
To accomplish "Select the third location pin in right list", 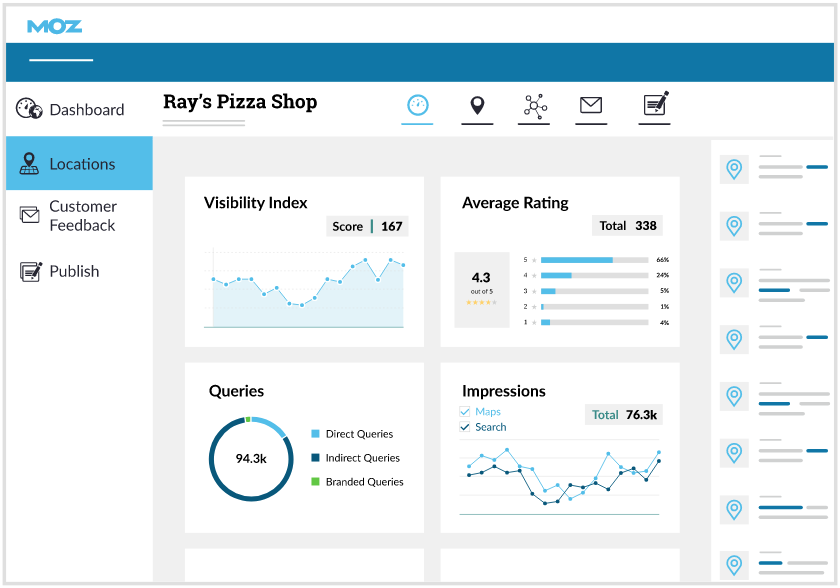I will pos(735,282).
